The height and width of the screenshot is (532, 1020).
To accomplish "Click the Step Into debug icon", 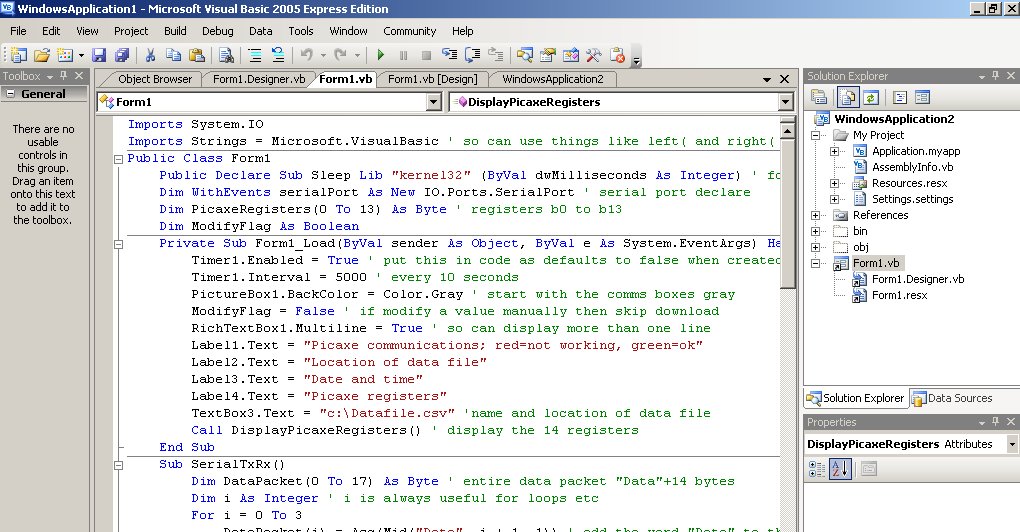I will [x=450, y=55].
